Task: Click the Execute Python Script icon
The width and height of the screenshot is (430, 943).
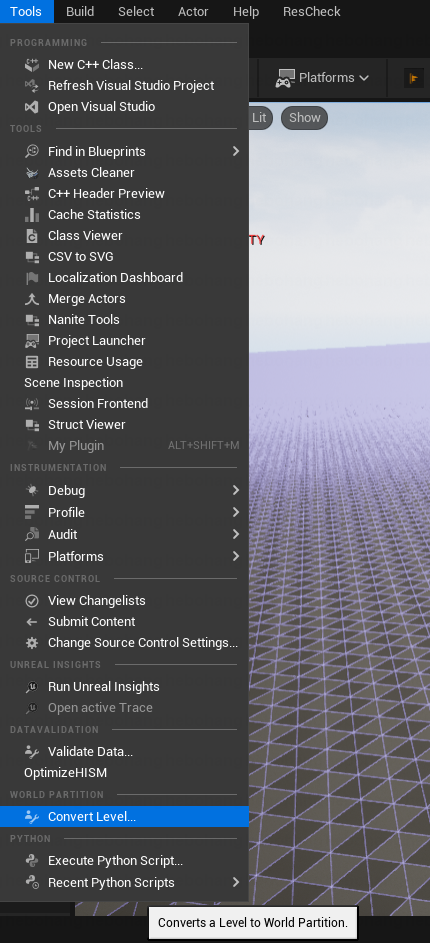Action: tap(32, 861)
